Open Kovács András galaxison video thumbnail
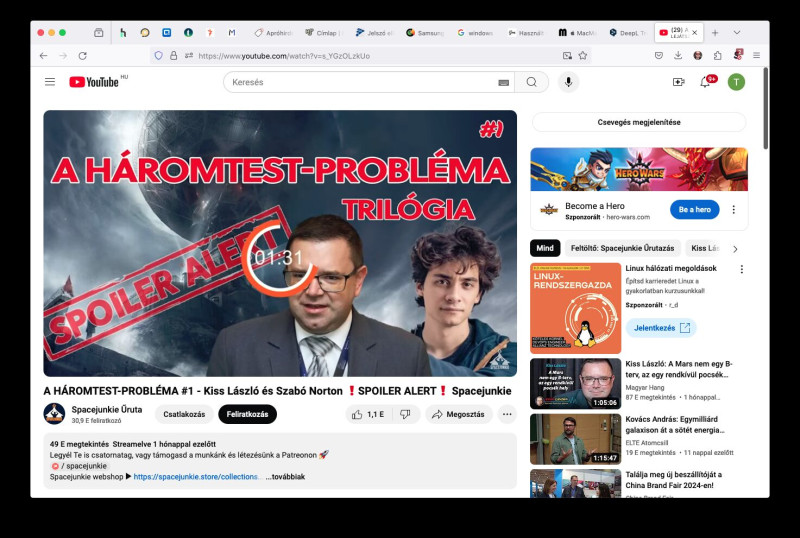Image resolution: width=800 pixels, height=538 pixels. pyautogui.click(x=576, y=439)
